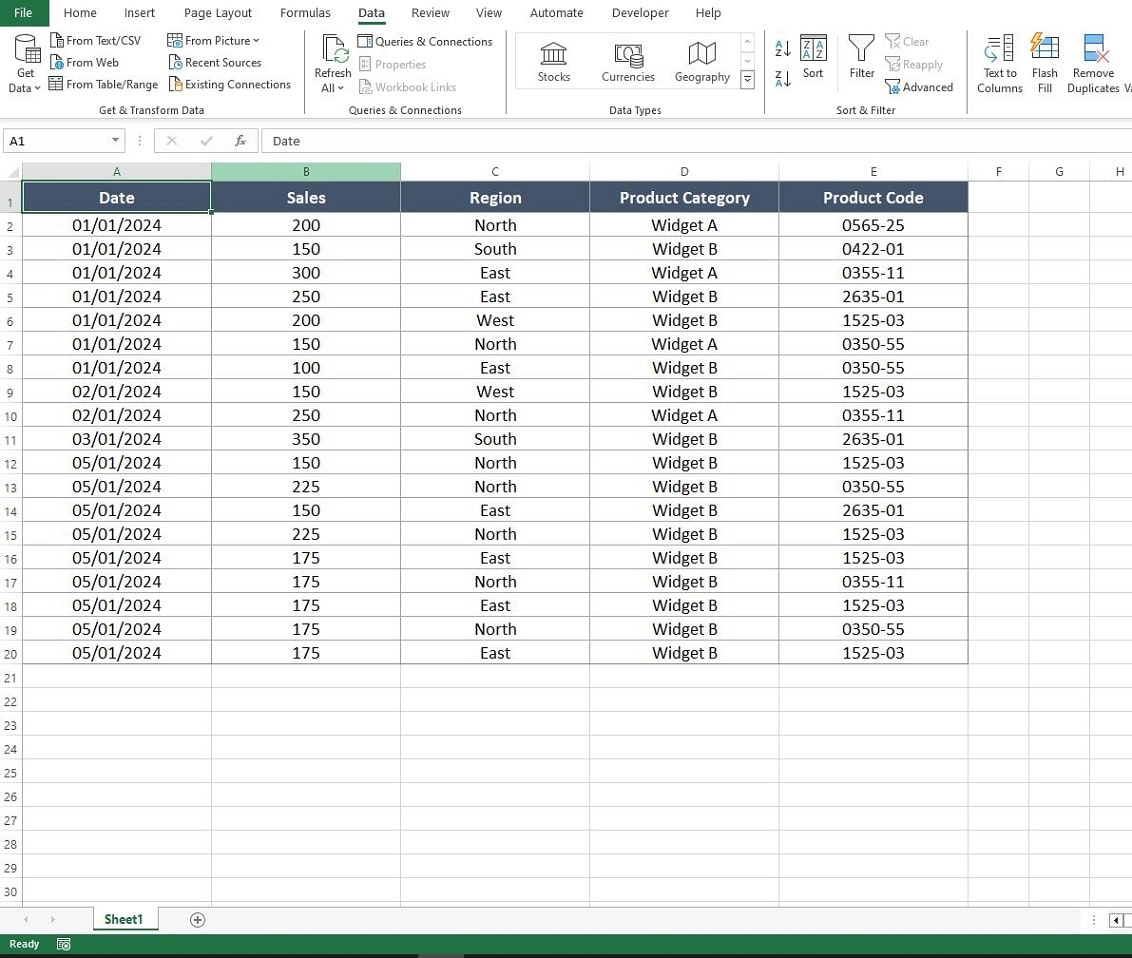Image resolution: width=1132 pixels, height=958 pixels.
Task: Apply a Filter to the data
Action: tap(860, 62)
